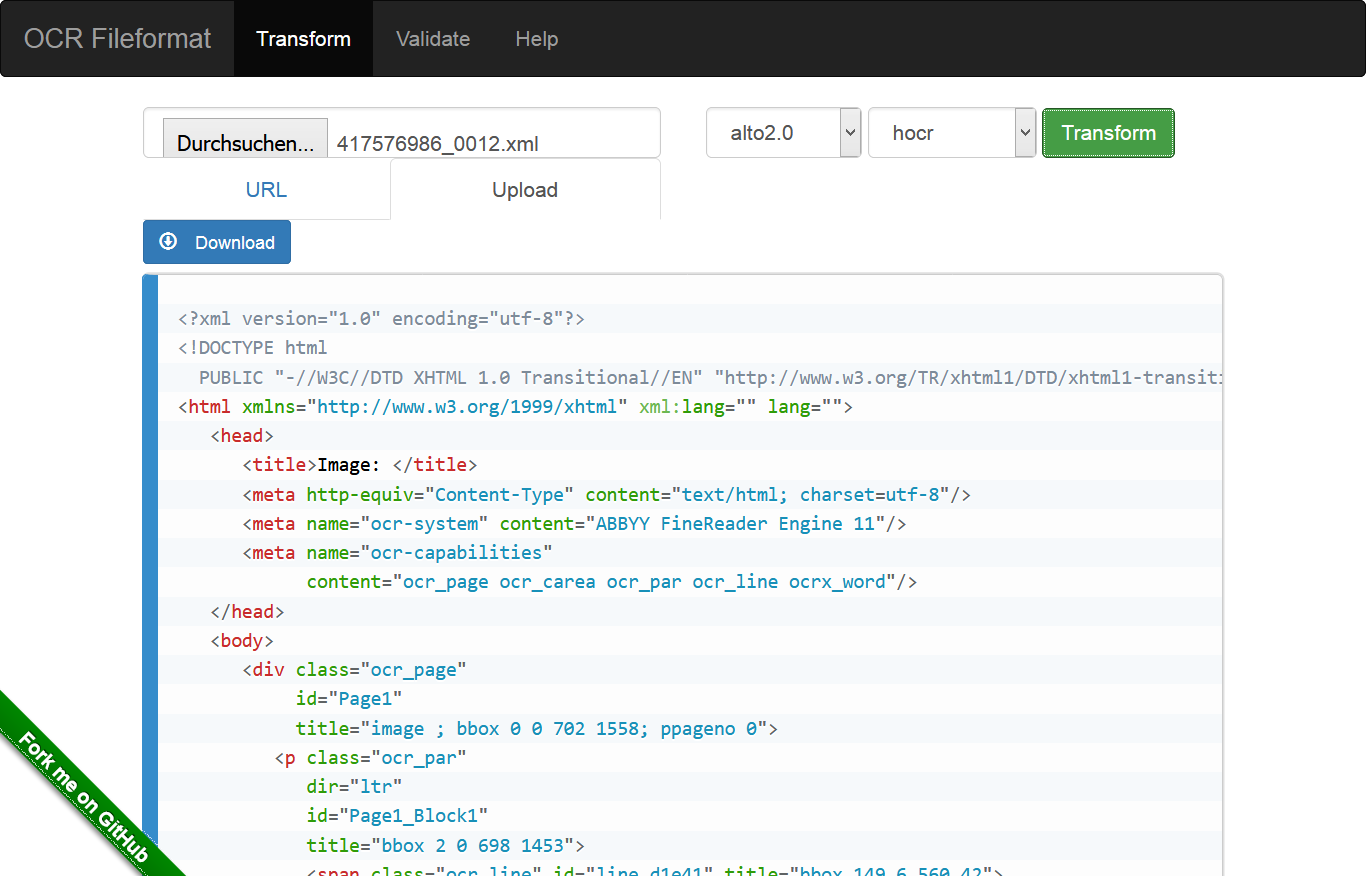Click the title Image tag line
The height and width of the screenshot is (876, 1366).
click(x=360, y=465)
